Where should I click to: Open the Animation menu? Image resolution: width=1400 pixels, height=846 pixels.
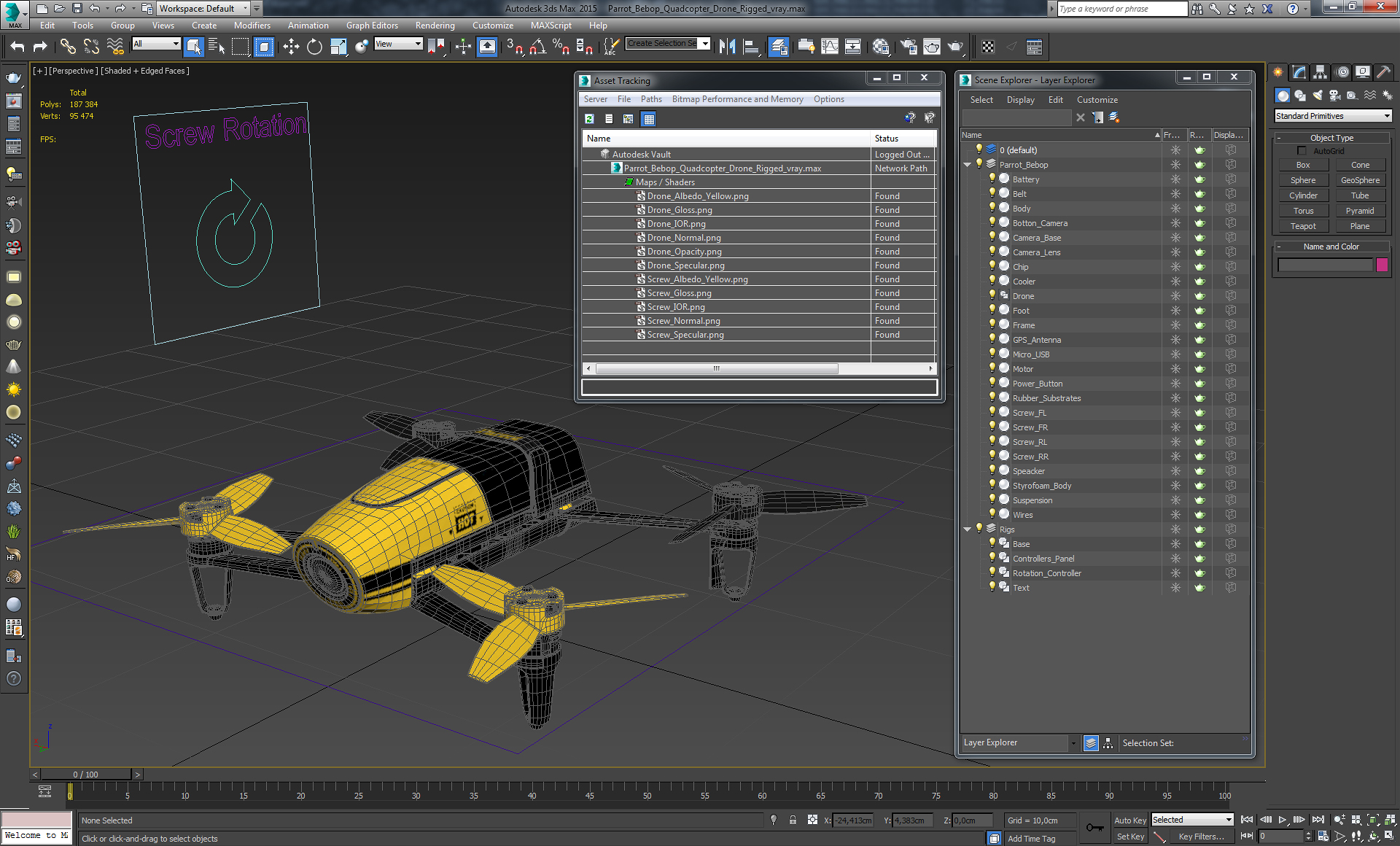pyautogui.click(x=308, y=25)
